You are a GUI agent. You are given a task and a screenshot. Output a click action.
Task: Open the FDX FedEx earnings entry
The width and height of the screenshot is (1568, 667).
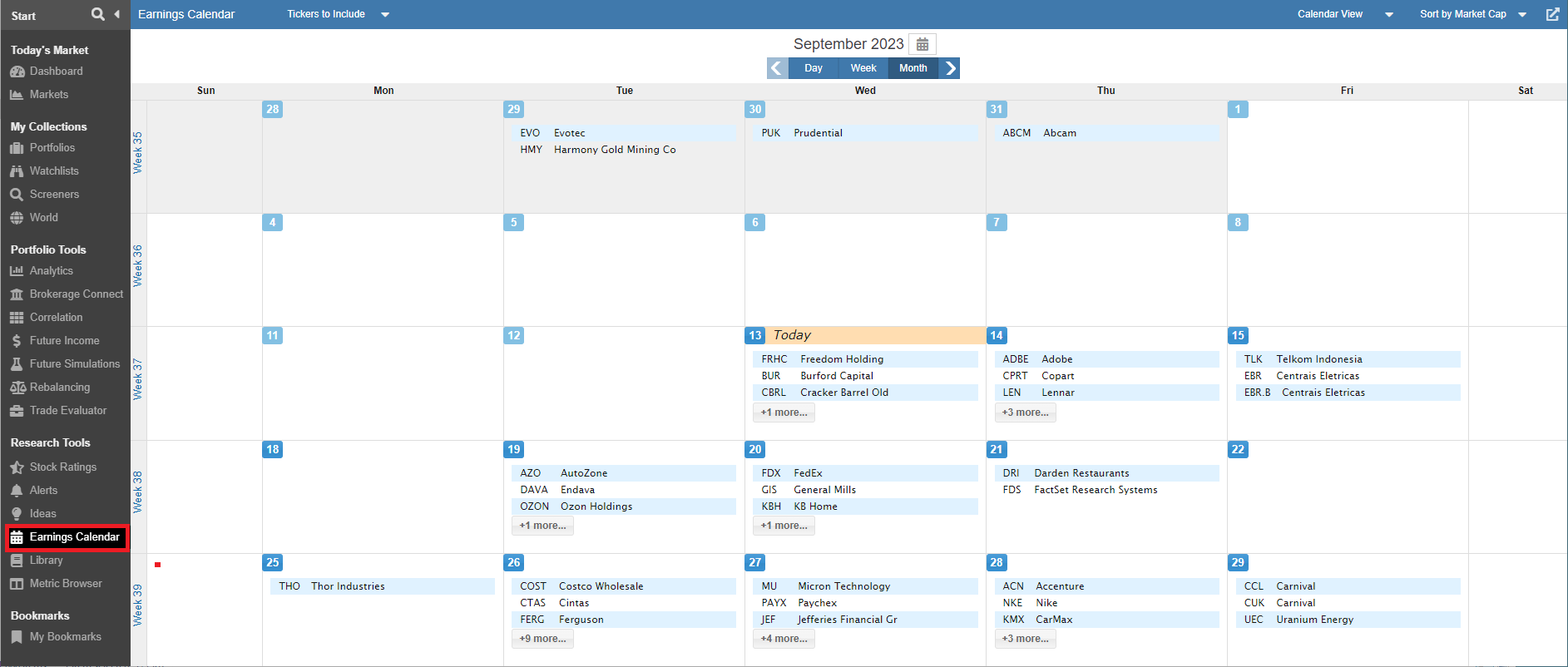865,473
